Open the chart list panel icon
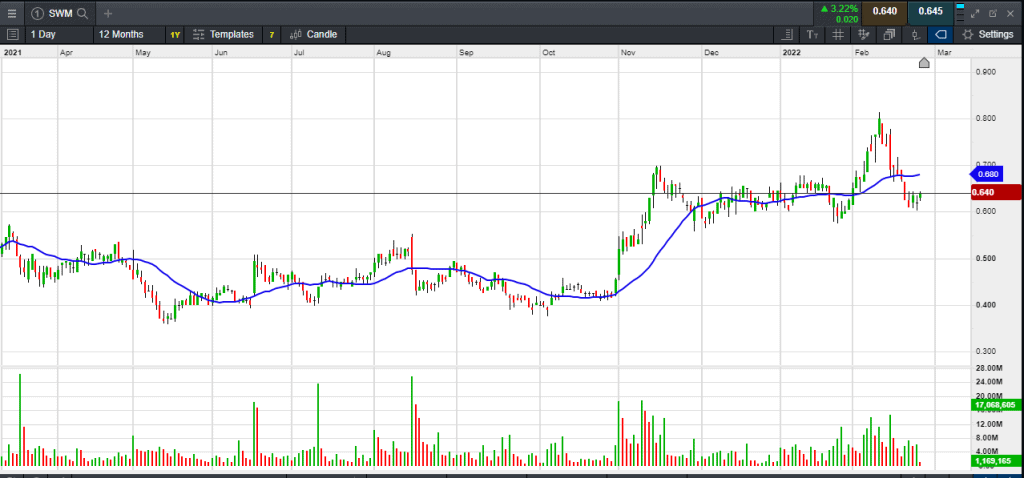The height and width of the screenshot is (478, 1024). pyautogui.click(x=12, y=34)
